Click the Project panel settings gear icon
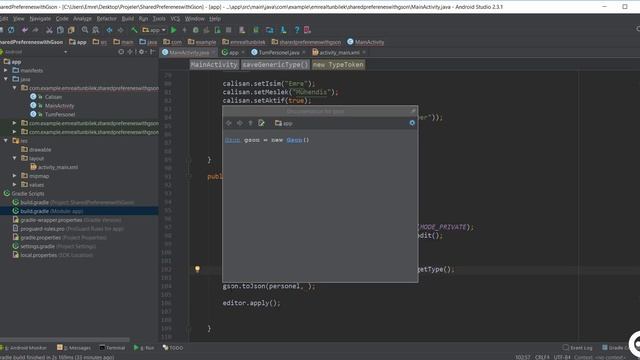Image resolution: width=640 pixels, height=360 pixels. pos(142,52)
